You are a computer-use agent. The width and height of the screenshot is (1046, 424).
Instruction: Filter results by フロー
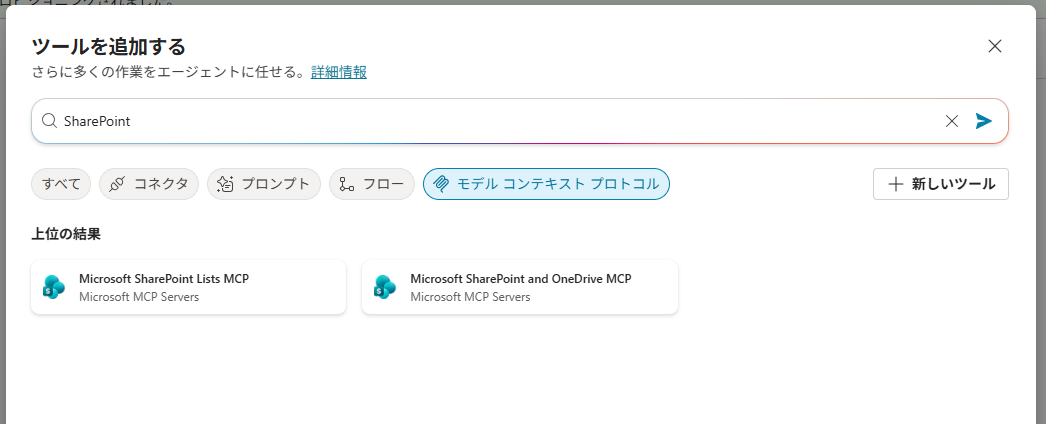click(x=372, y=184)
